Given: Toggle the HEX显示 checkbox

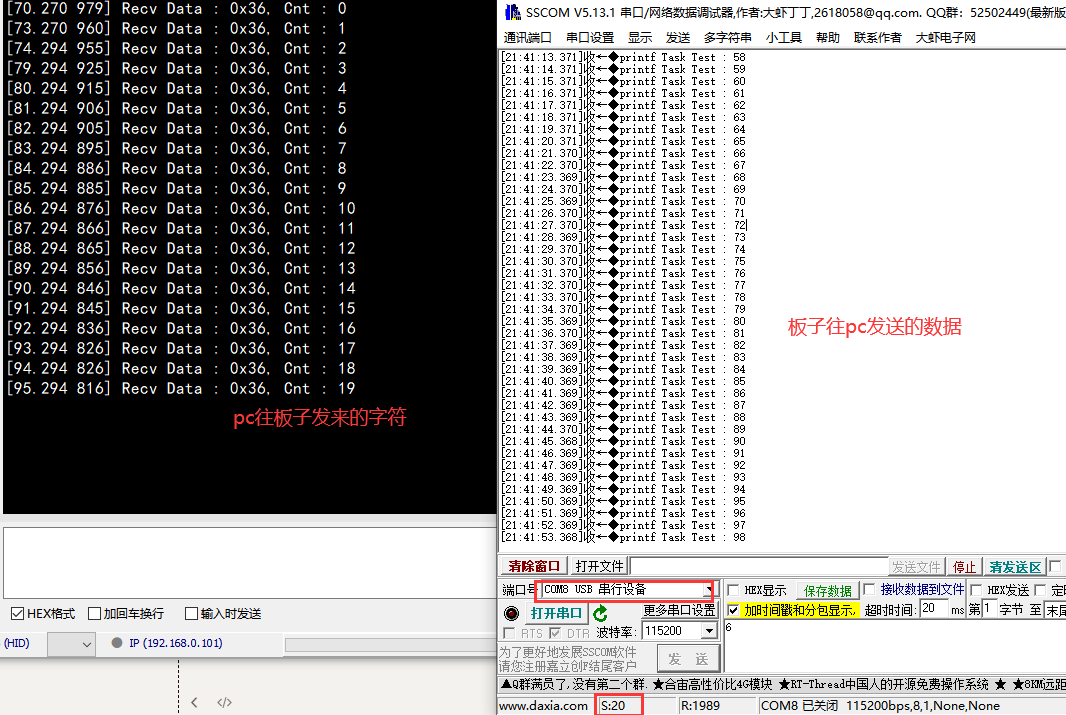Looking at the screenshot, I should pyautogui.click(x=734, y=590).
